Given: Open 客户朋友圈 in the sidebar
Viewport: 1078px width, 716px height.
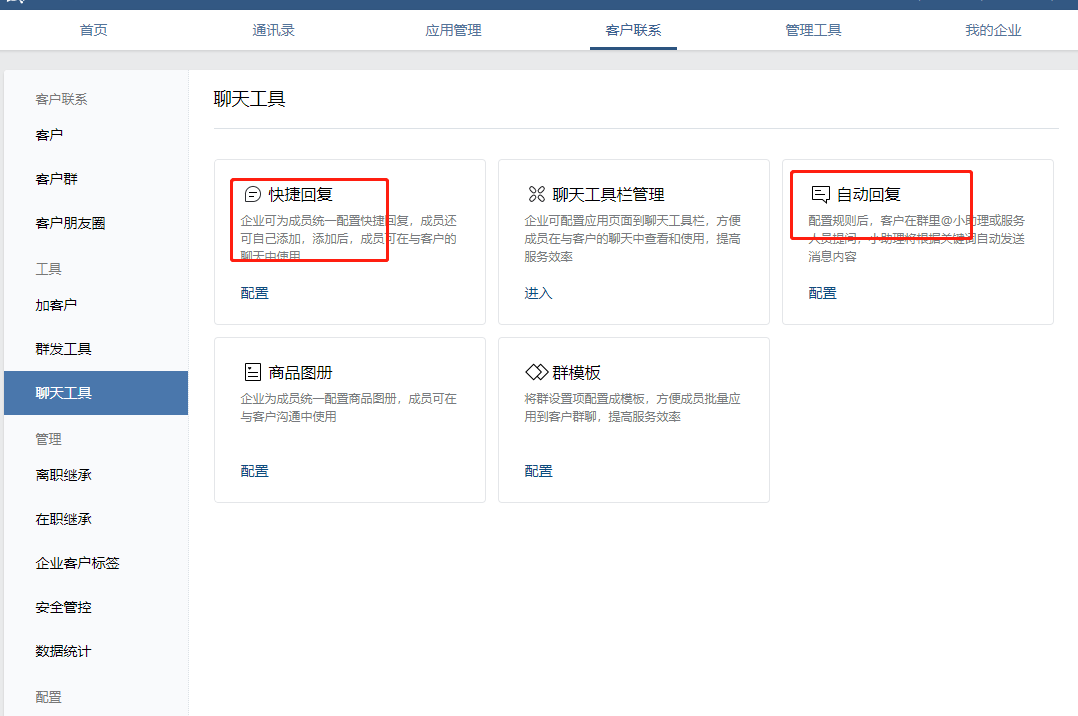Looking at the screenshot, I should [x=70, y=223].
